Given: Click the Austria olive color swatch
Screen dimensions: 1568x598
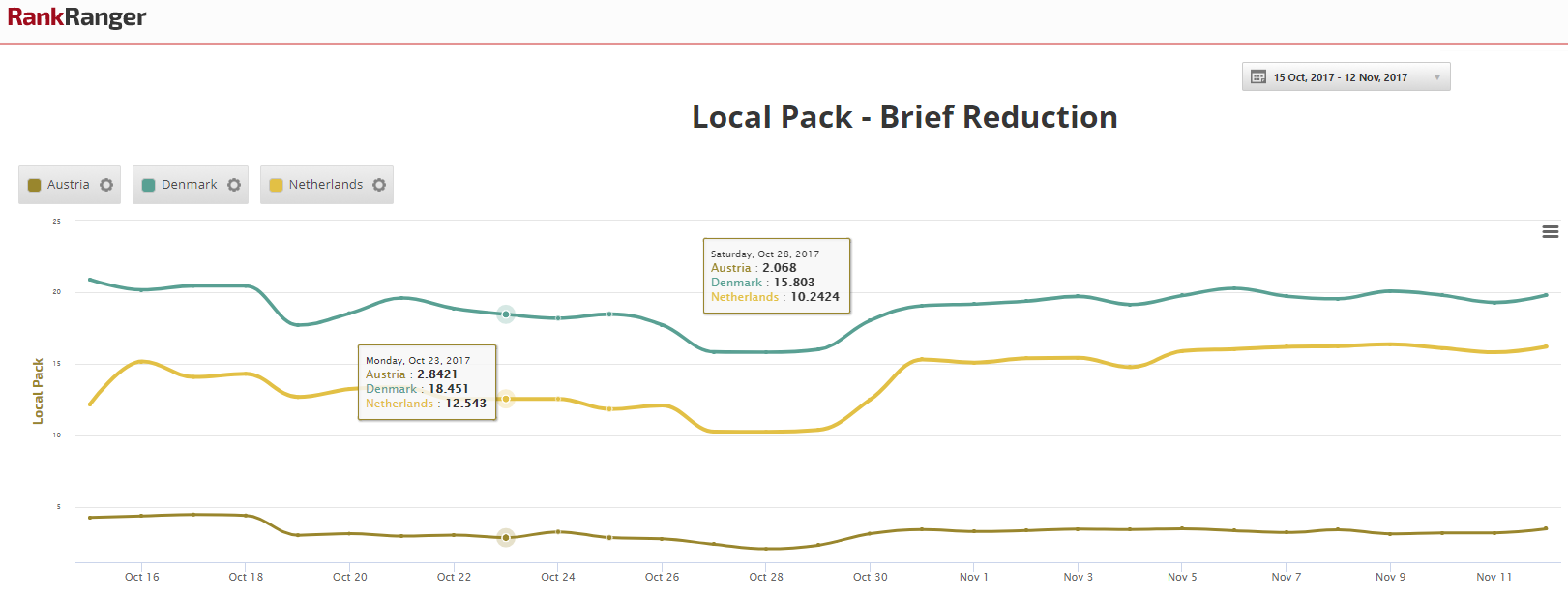Looking at the screenshot, I should 35,185.
